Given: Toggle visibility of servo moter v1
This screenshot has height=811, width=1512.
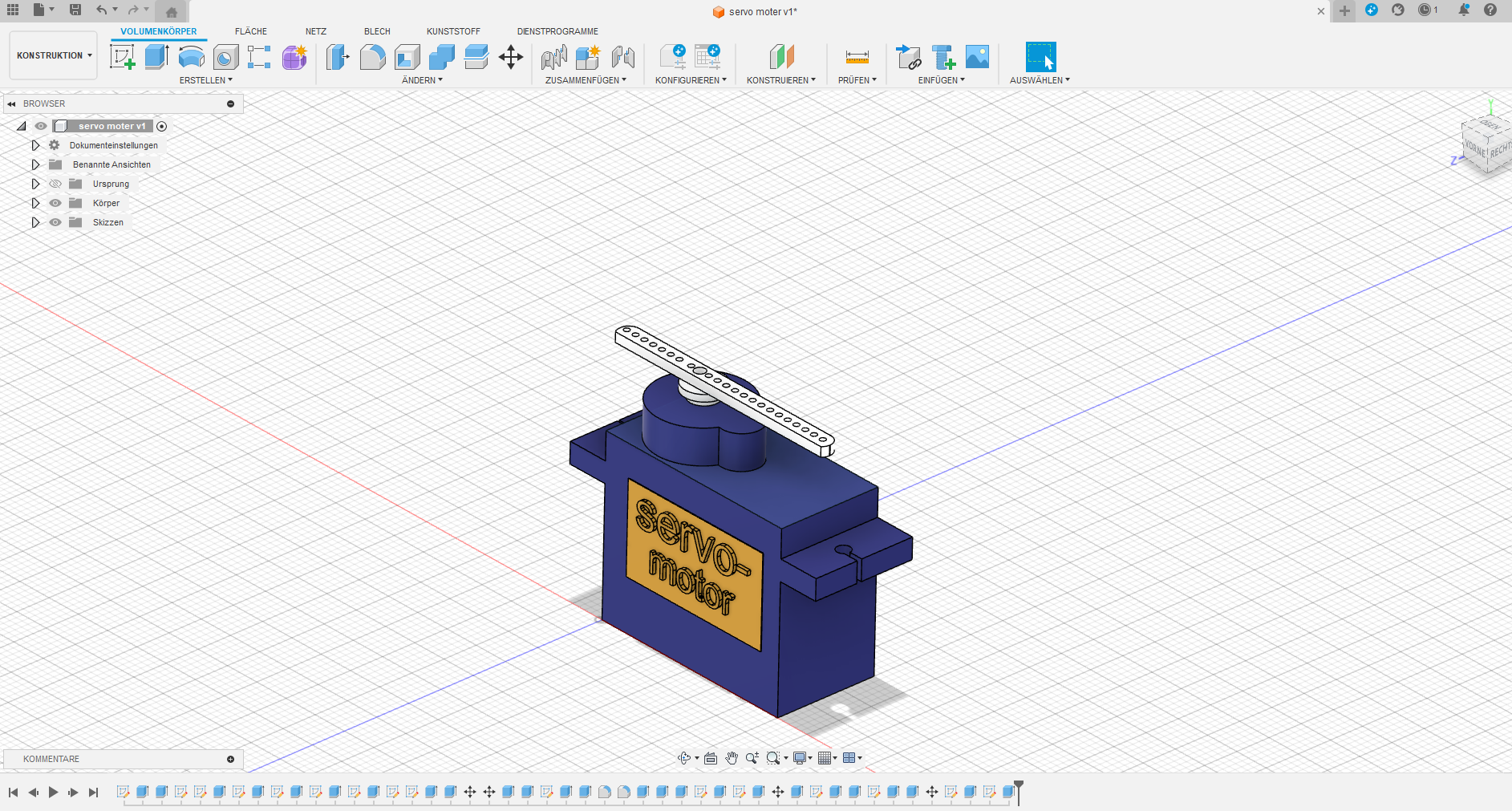Looking at the screenshot, I should click(41, 126).
